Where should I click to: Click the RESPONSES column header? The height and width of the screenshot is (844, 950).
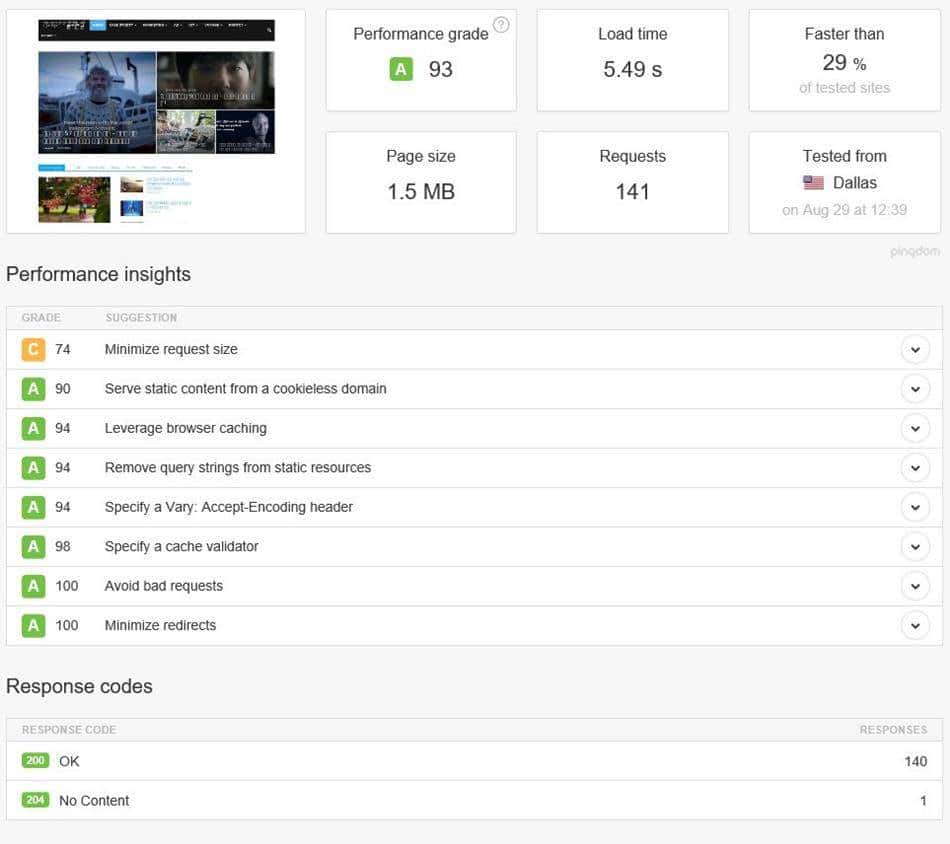(x=893, y=730)
